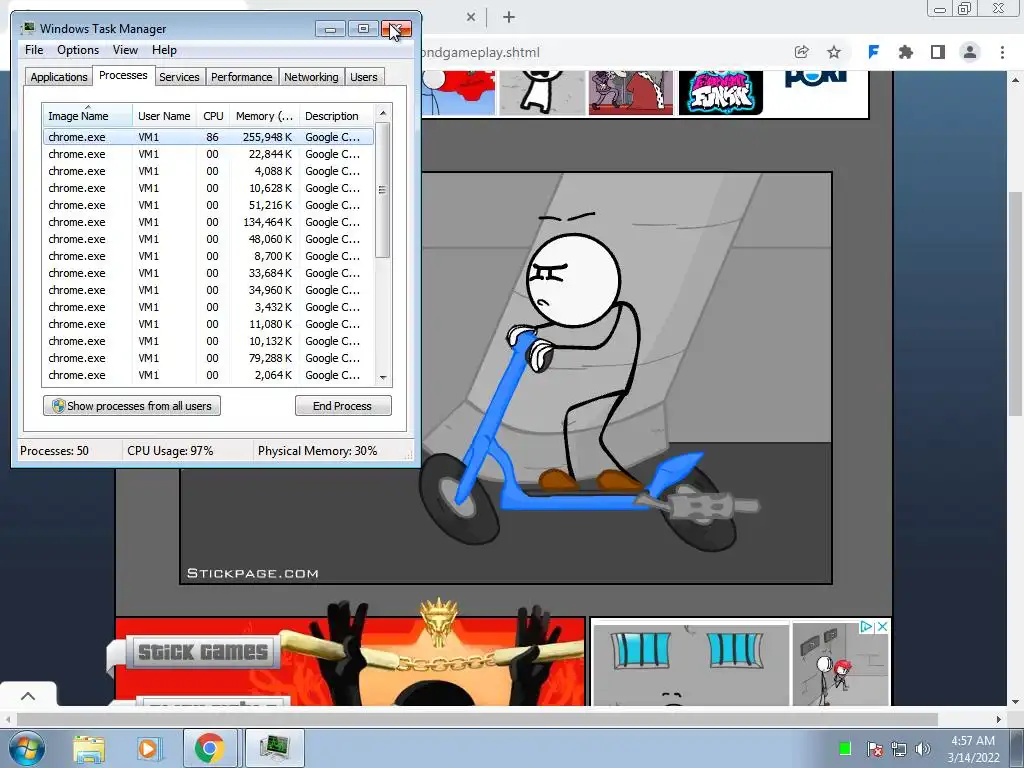Maximize the Task Manager window
This screenshot has width=1024, height=768.
click(x=363, y=29)
